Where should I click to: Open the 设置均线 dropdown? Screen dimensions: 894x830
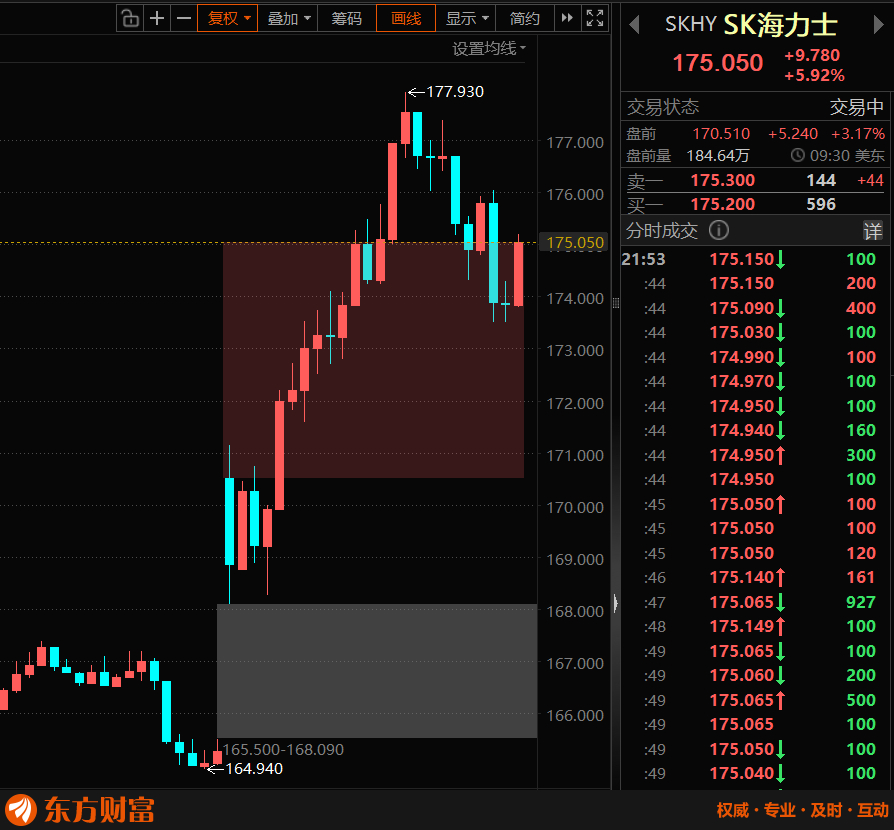tap(489, 48)
